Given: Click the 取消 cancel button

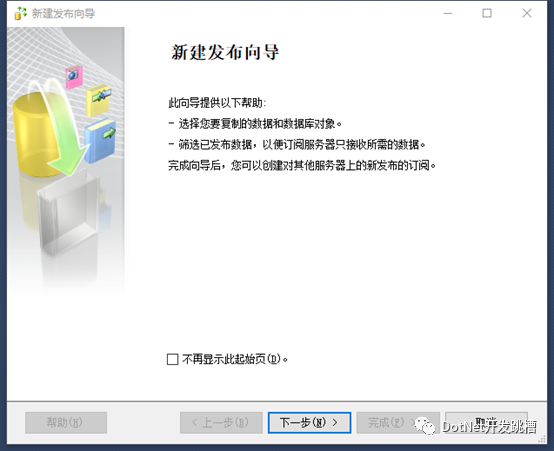Looking at the screenshot, I should [x=487, y=422].
